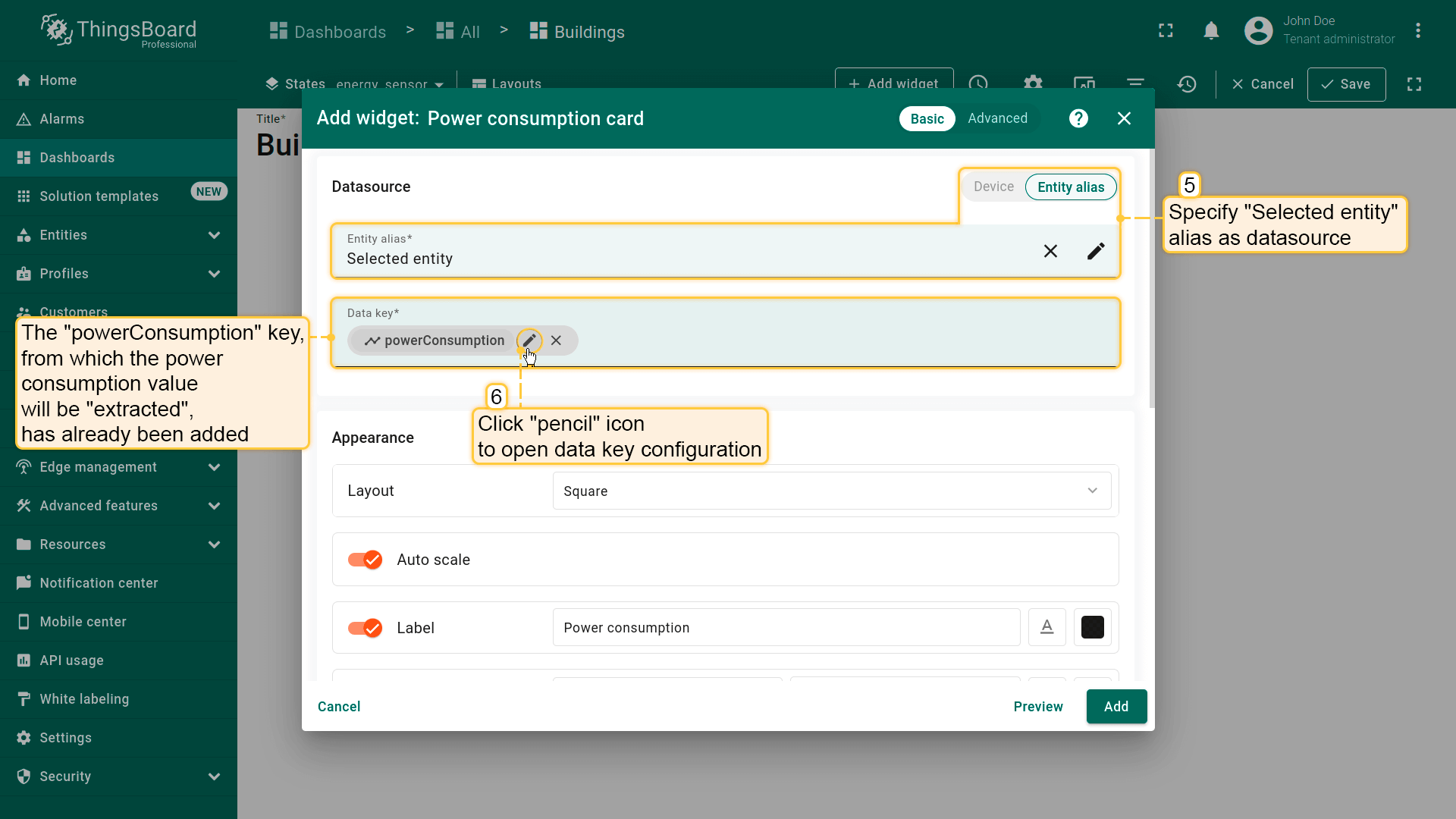
Task: Switch datasource to Device
Action: tap(993, 187)
